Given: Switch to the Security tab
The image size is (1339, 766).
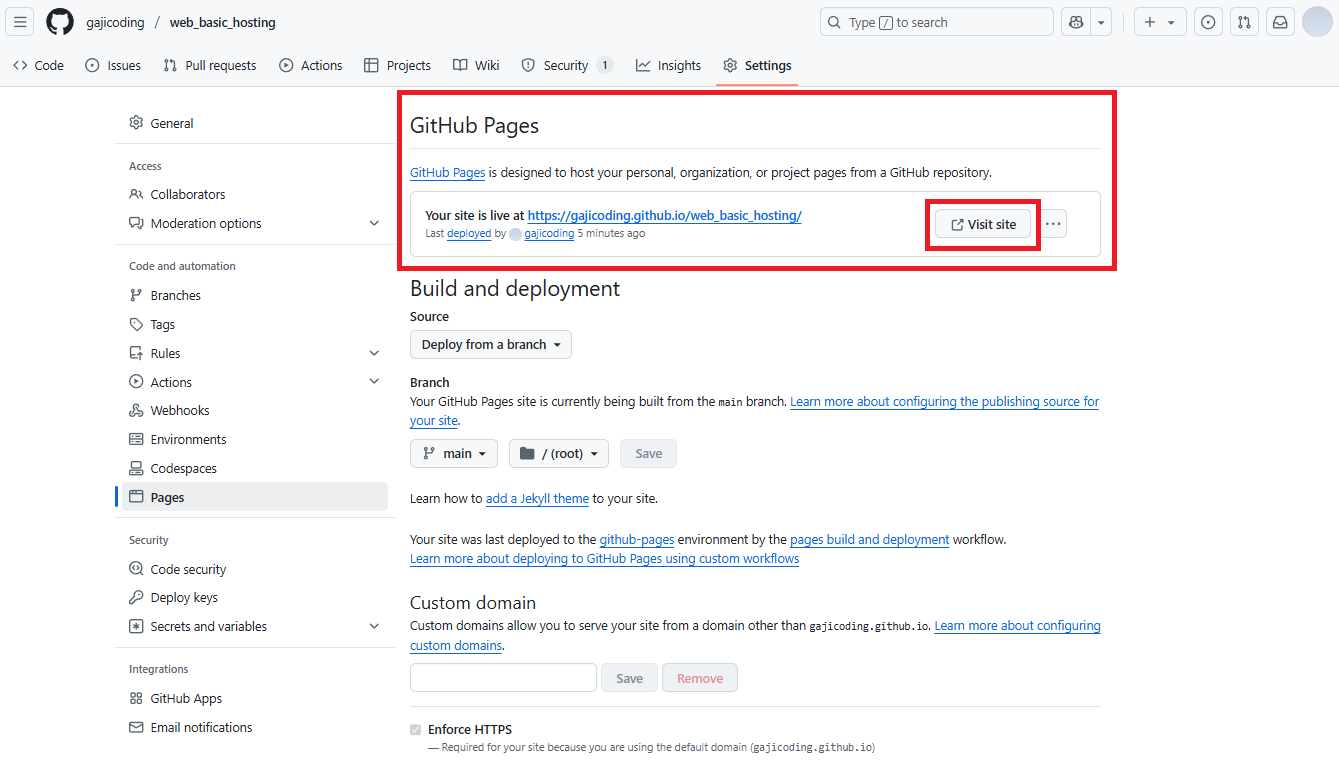Looking at the screenshot, I should tap(567, 65).
